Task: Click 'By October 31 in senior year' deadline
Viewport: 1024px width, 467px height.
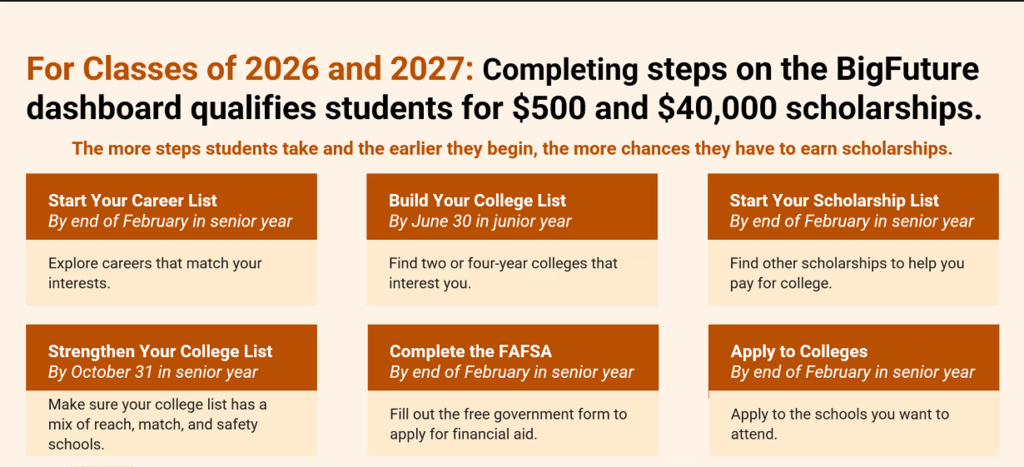Action: click(x=153, y=372)
